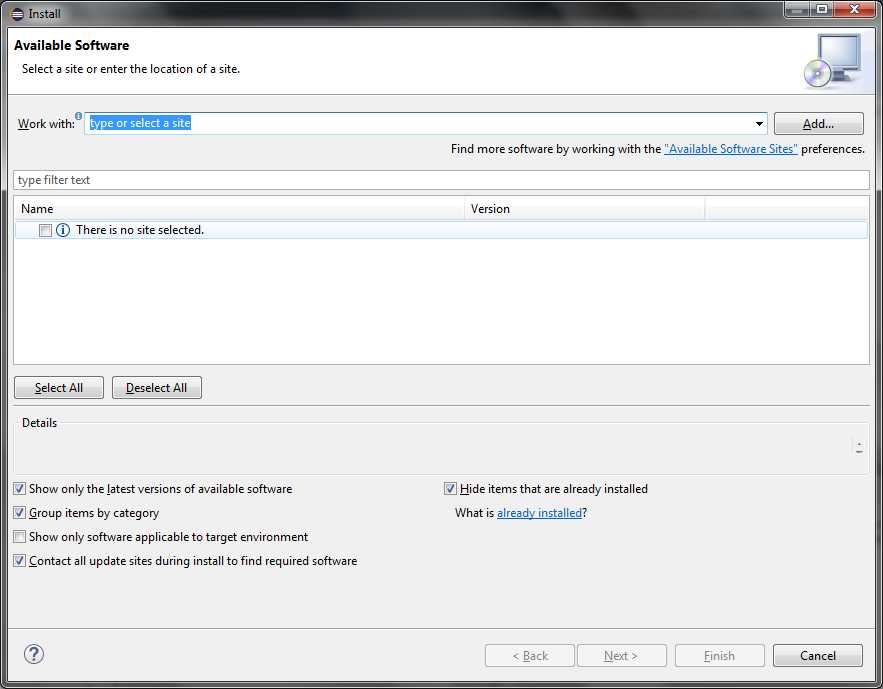Click the Install dialog icon in titlebar
Viewport: 883px width, 689px height.
tap(17, 13)
